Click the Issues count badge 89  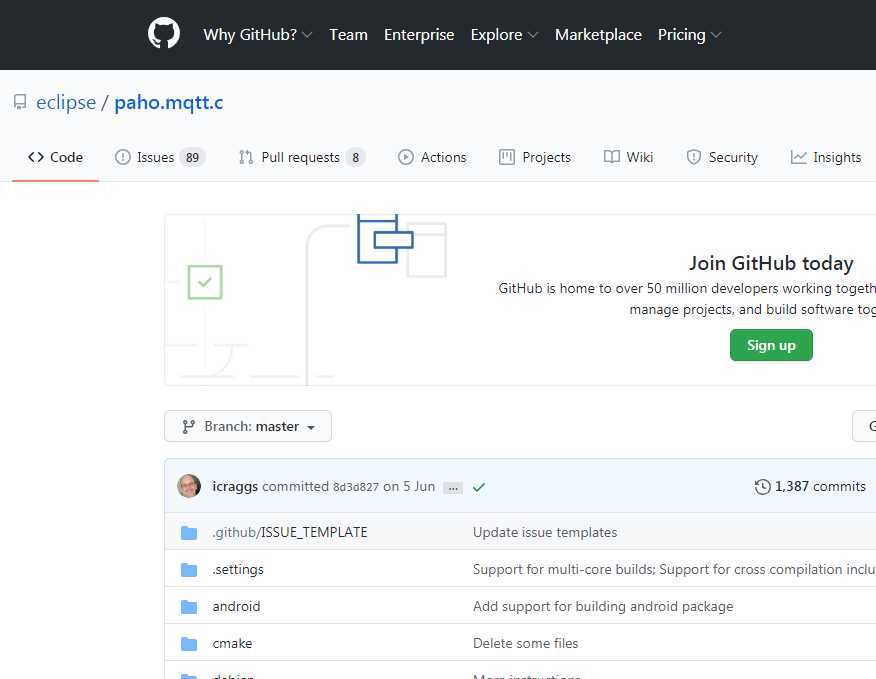192,158
